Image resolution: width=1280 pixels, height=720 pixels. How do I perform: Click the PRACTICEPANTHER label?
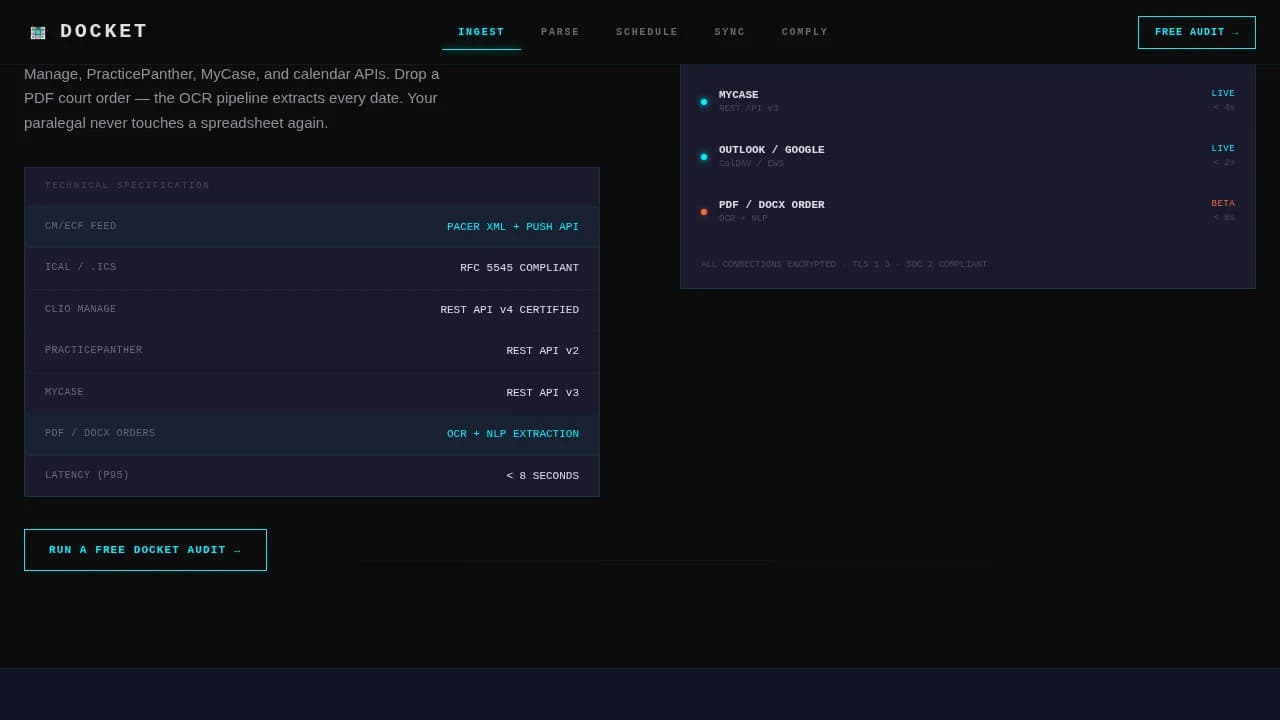tap(94, 351)
